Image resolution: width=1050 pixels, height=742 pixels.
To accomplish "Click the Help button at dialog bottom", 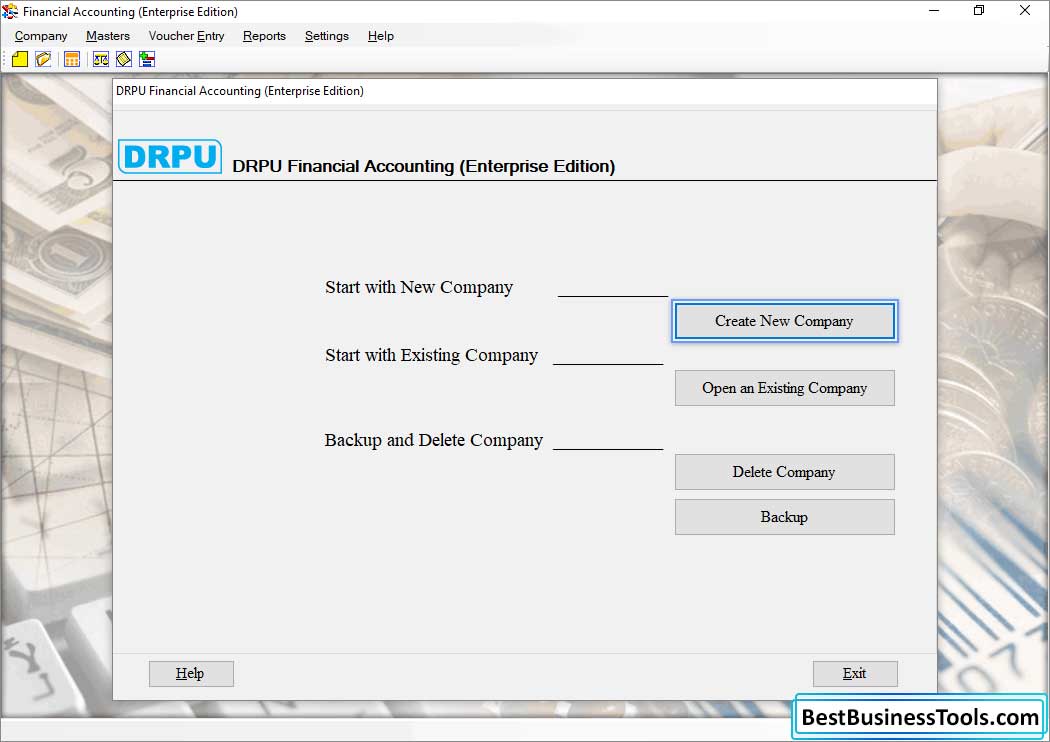I will click(x=191, y=674).
